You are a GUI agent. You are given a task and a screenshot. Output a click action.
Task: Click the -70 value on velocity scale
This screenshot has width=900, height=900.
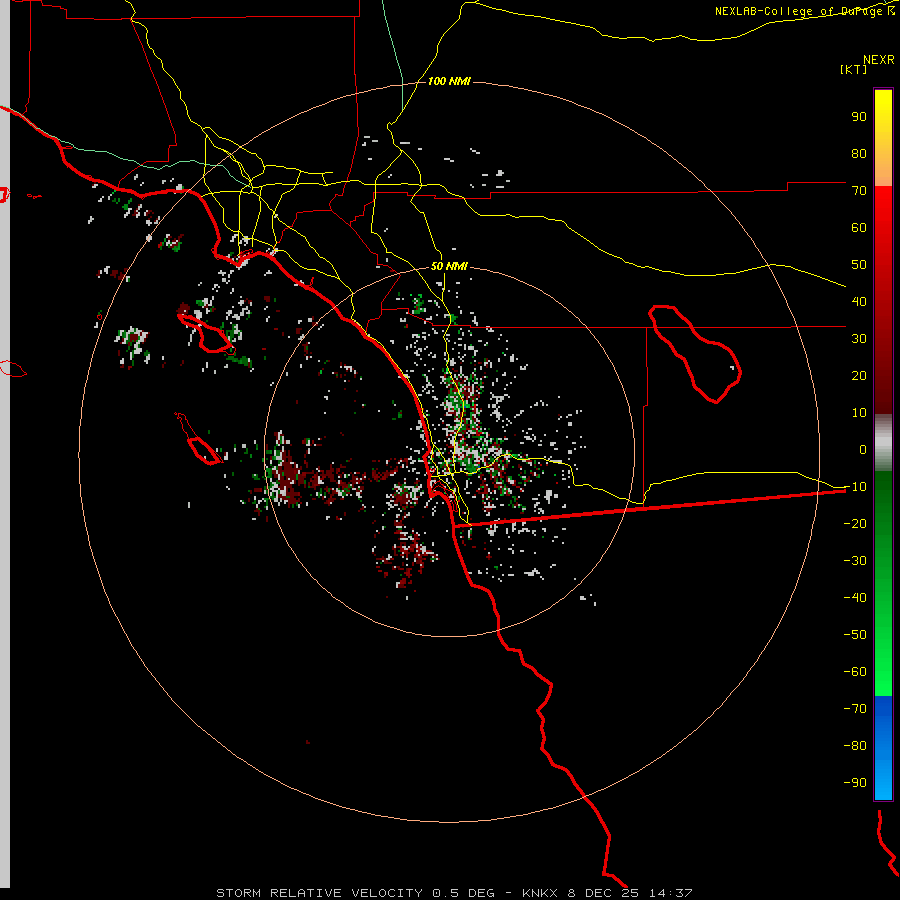[855, 708]
